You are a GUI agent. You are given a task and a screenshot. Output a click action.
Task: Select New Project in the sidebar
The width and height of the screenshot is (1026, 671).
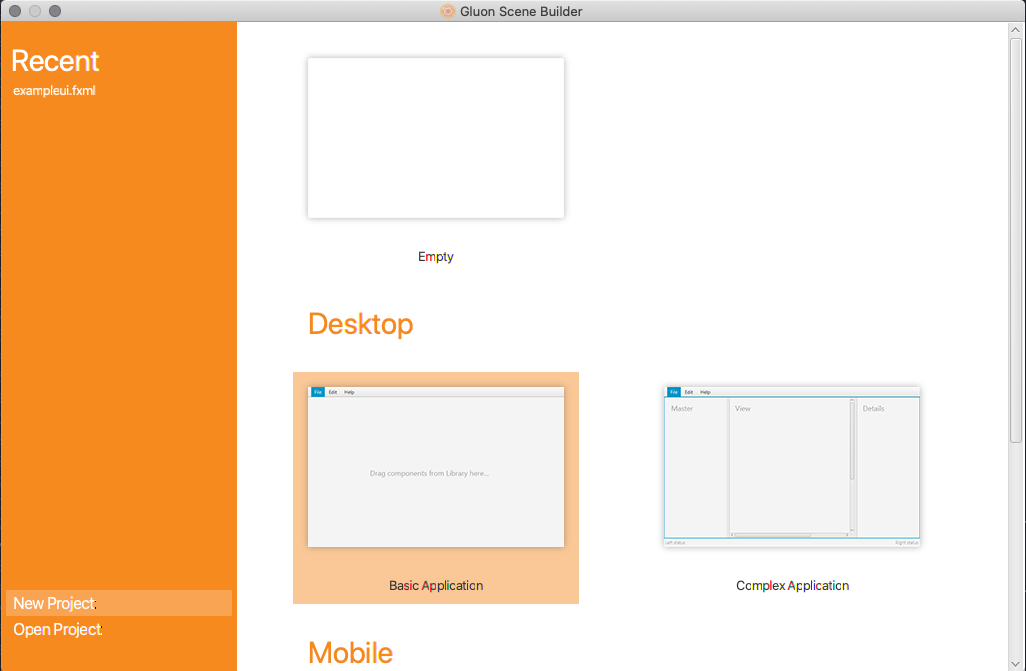pos(119,603)
